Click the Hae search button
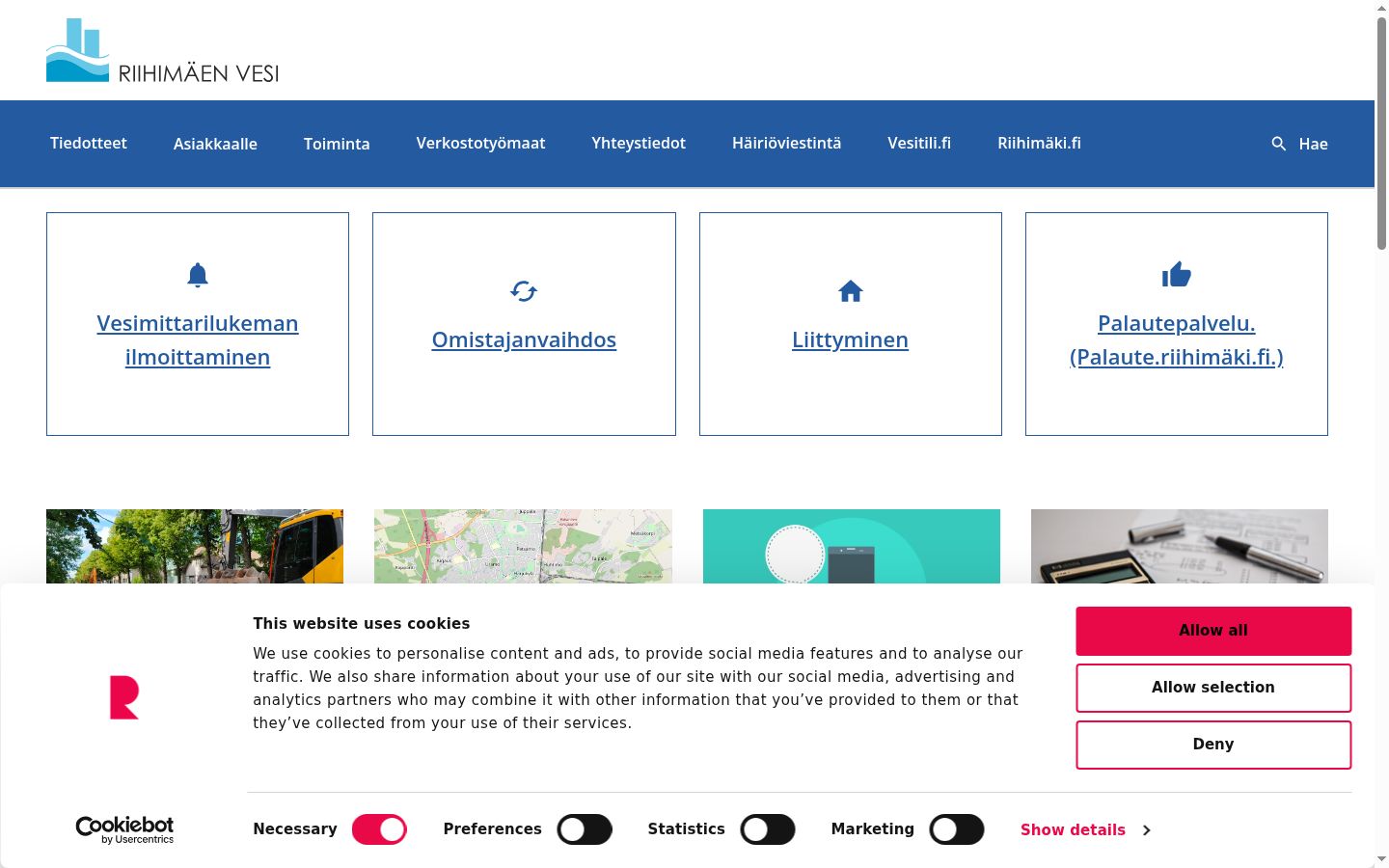Screen dimensions: 1389x868 (1299, 144)
